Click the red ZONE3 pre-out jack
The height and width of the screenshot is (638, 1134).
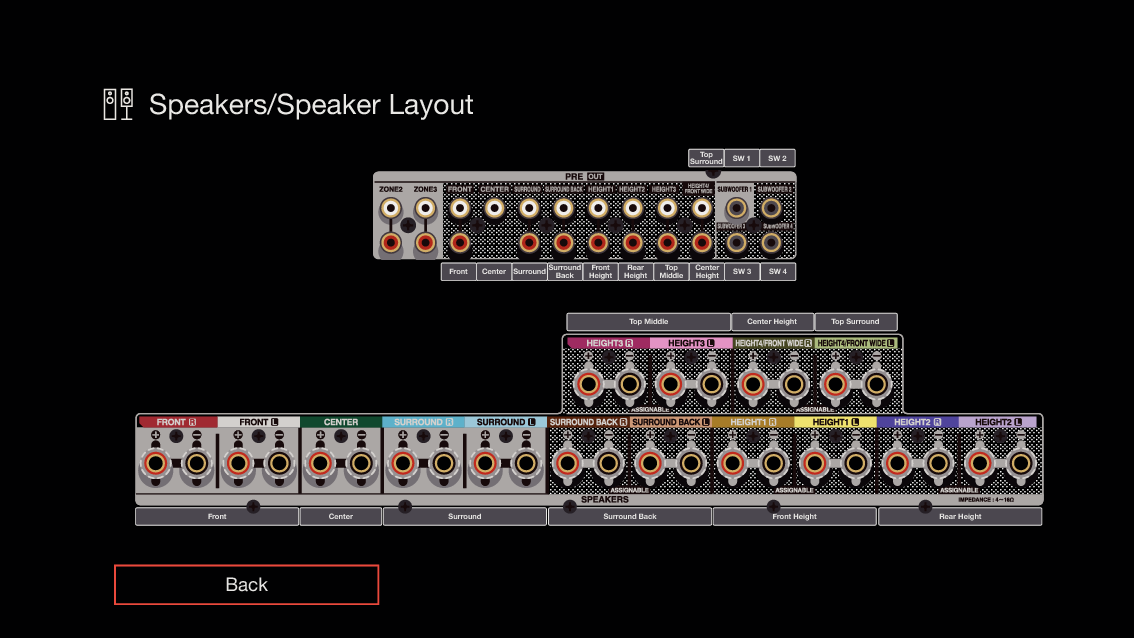coord(425,242)
